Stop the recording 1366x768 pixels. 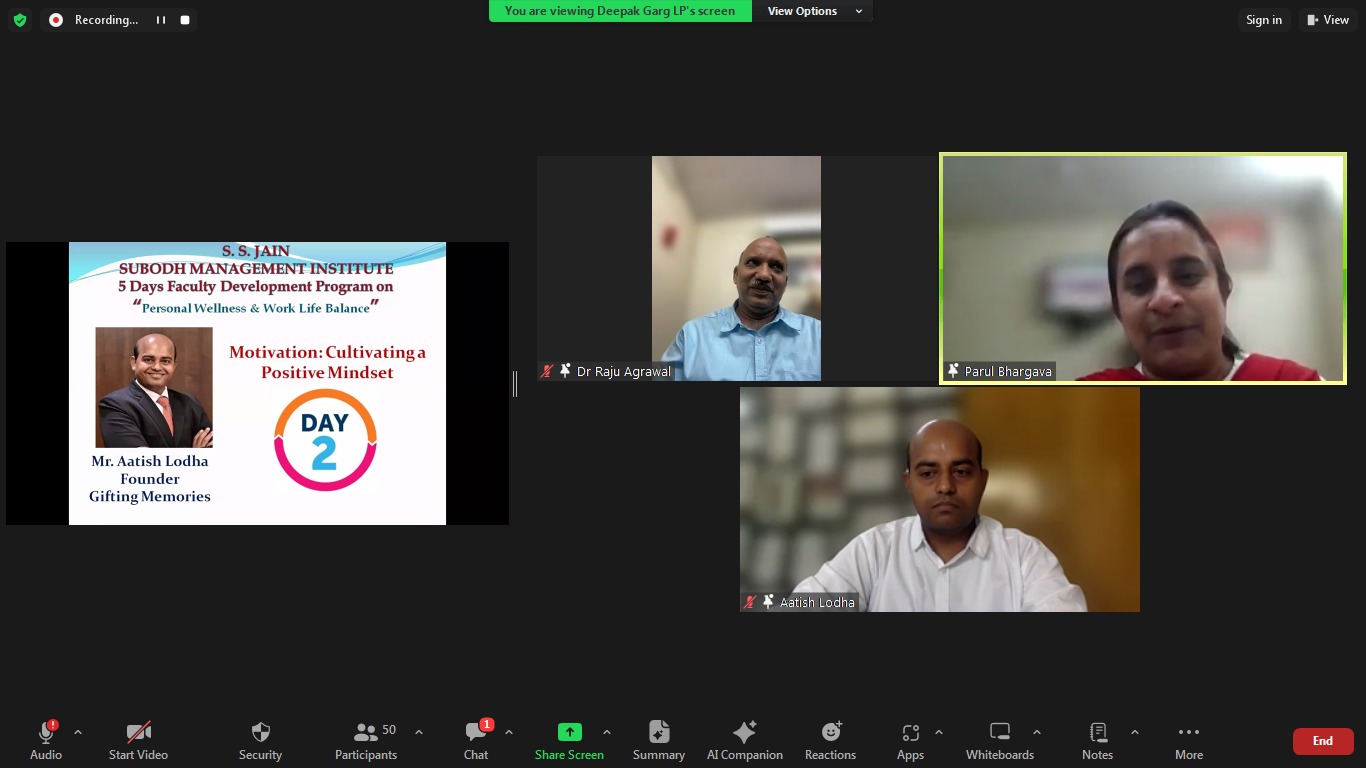click(x=185, y=20)
